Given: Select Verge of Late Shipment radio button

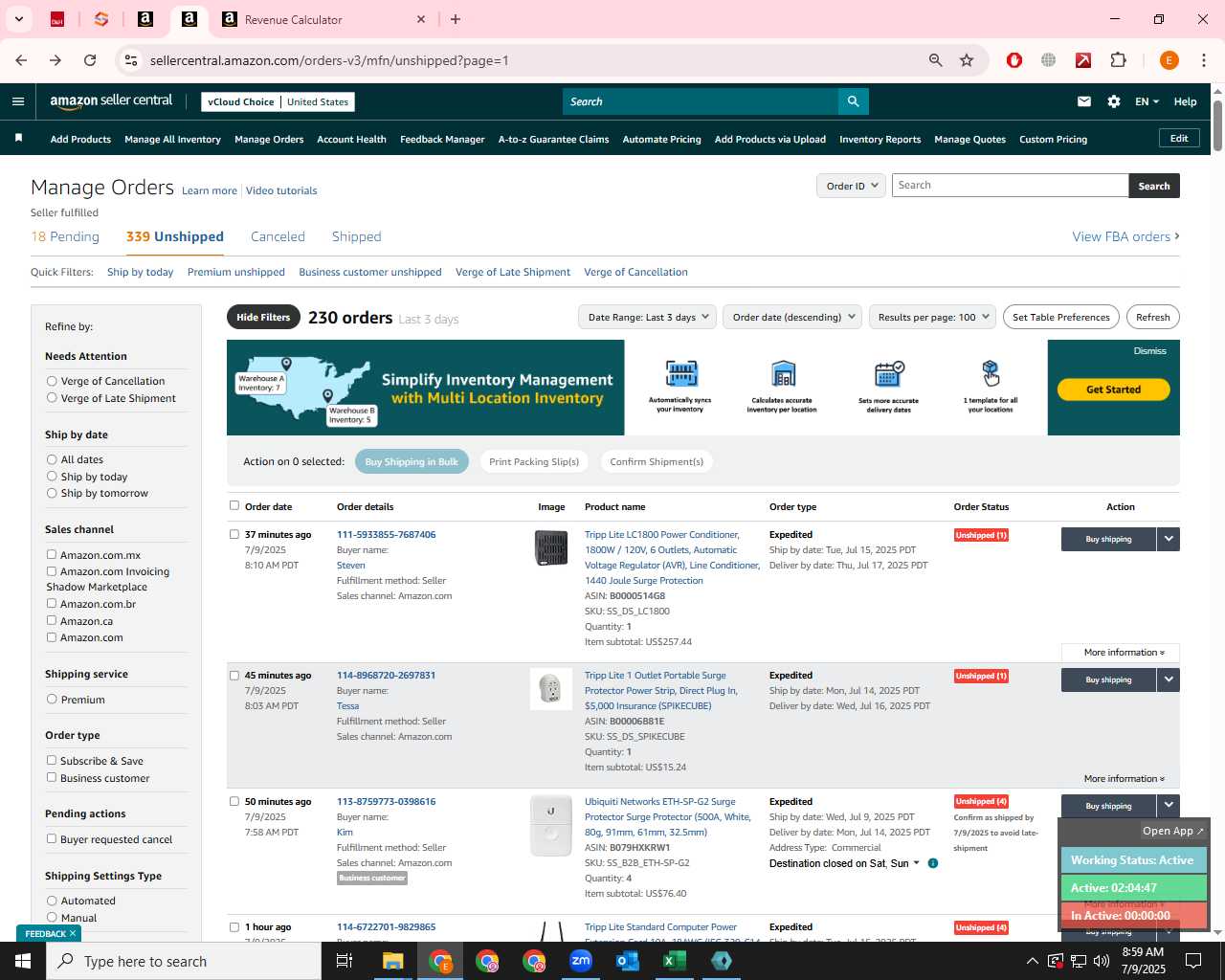Looking at the screenshot, I should coord(52,398).
